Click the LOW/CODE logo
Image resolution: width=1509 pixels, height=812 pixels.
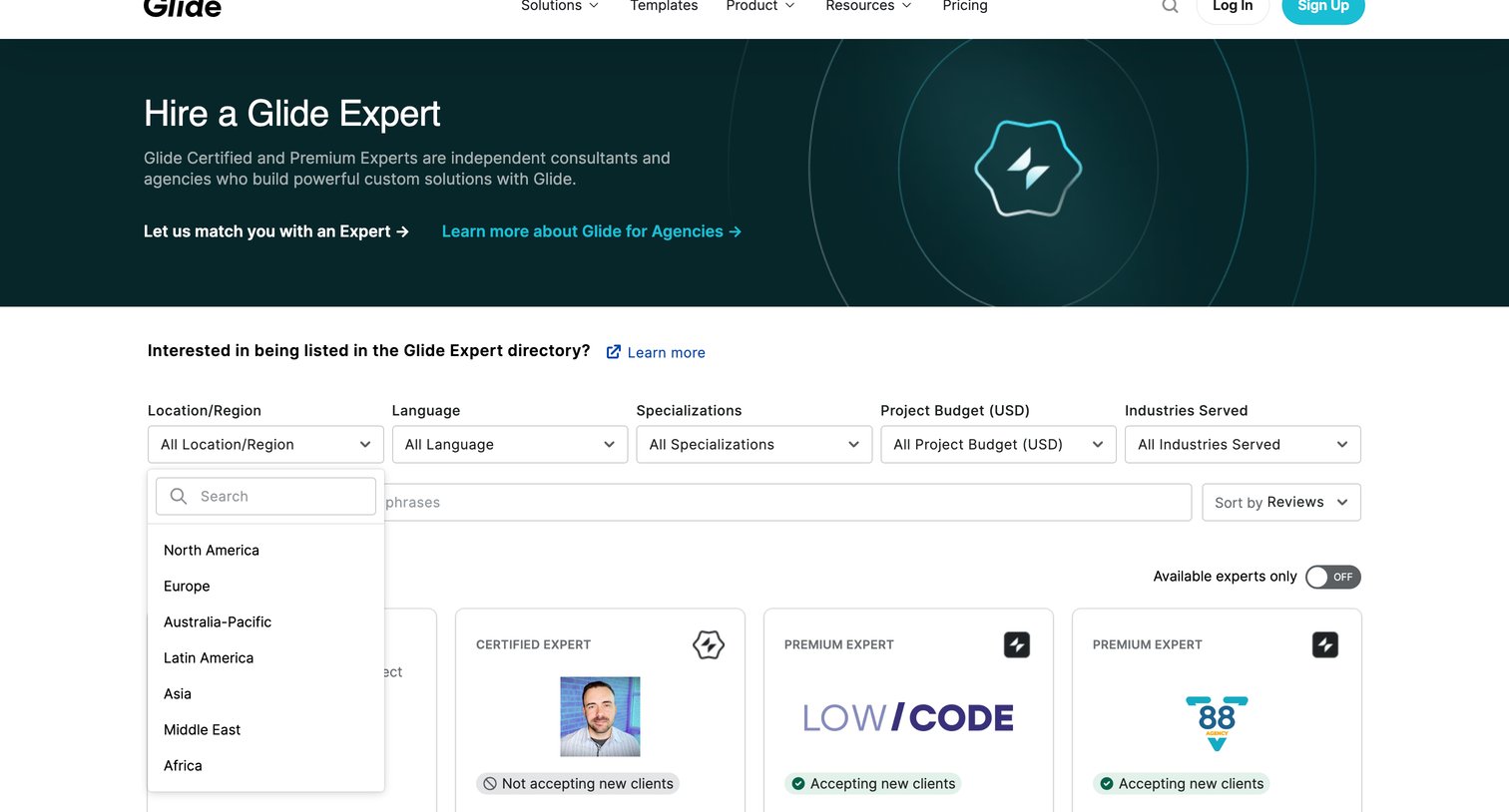point(908,717)
